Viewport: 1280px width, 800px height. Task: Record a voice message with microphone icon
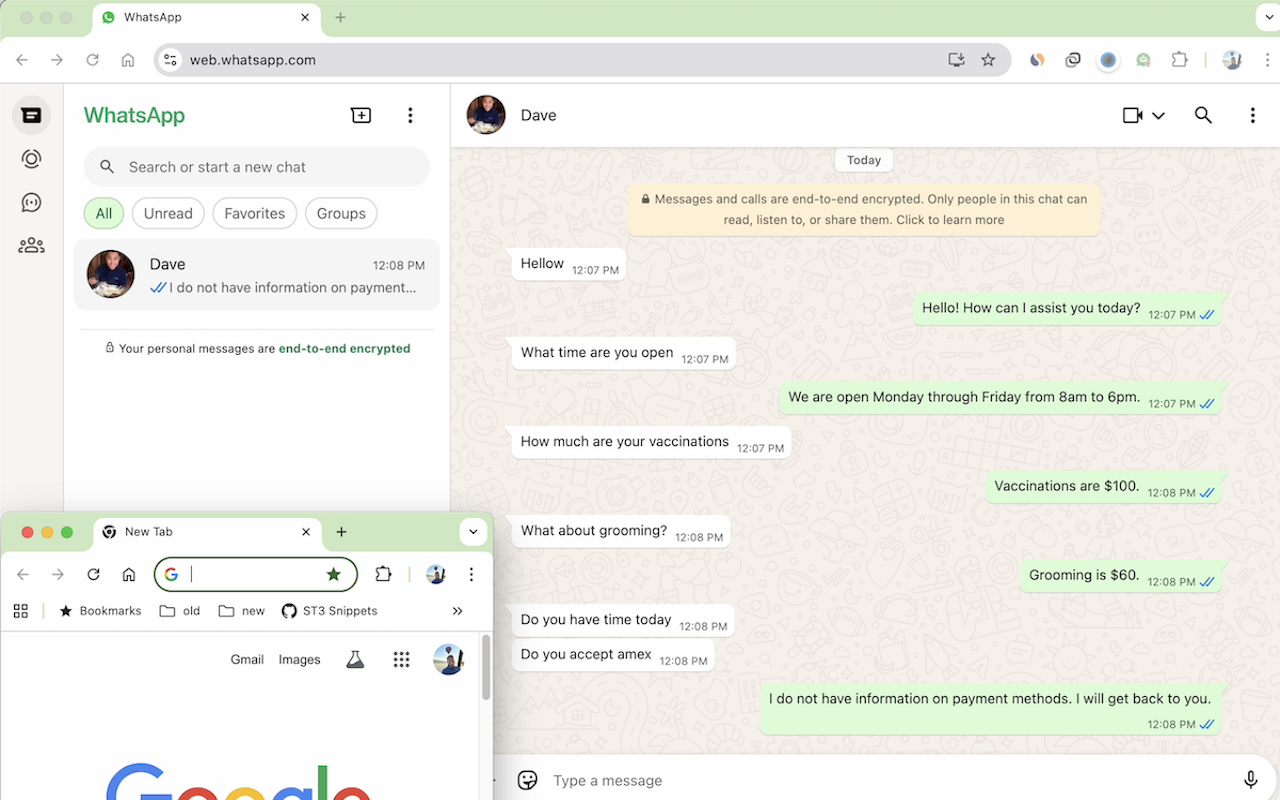click(1250, 780)
